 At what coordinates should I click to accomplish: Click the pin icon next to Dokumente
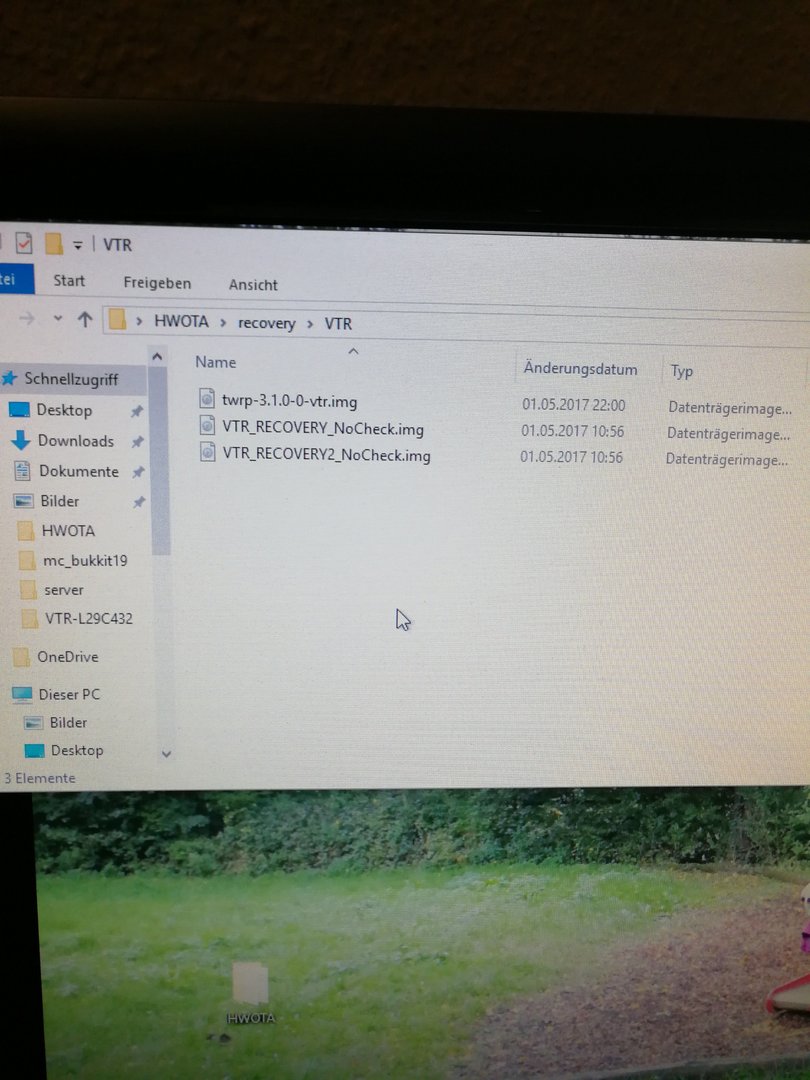(138, 472)
